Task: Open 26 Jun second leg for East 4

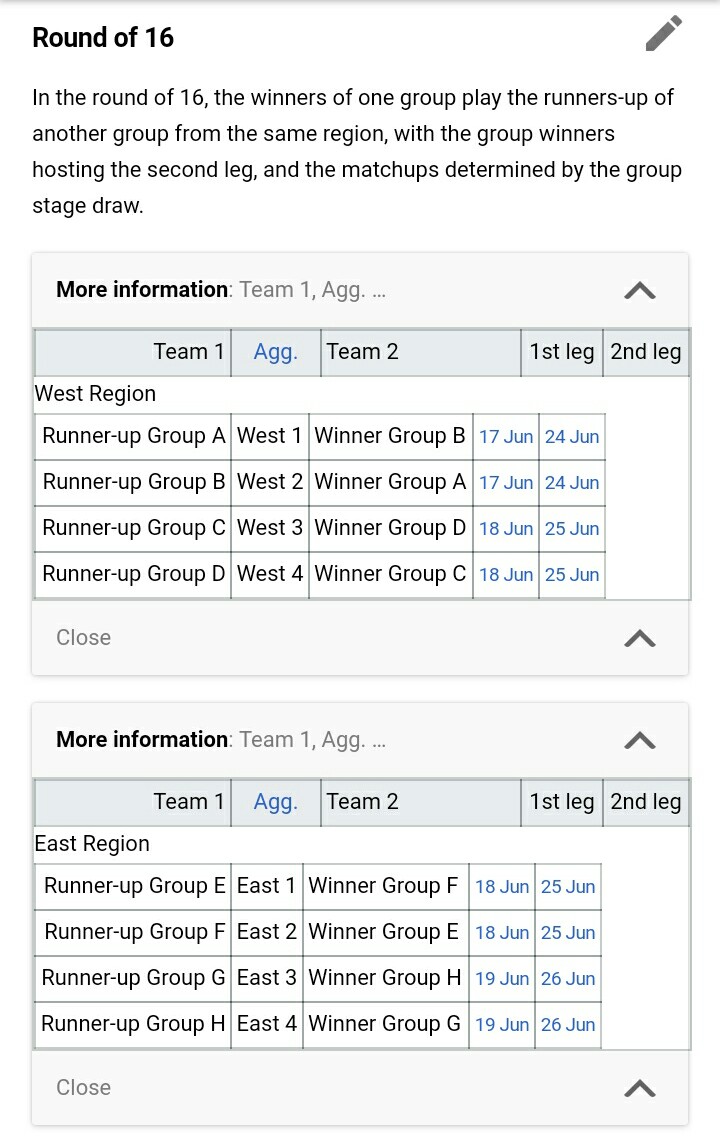Action: point(567,1024)
